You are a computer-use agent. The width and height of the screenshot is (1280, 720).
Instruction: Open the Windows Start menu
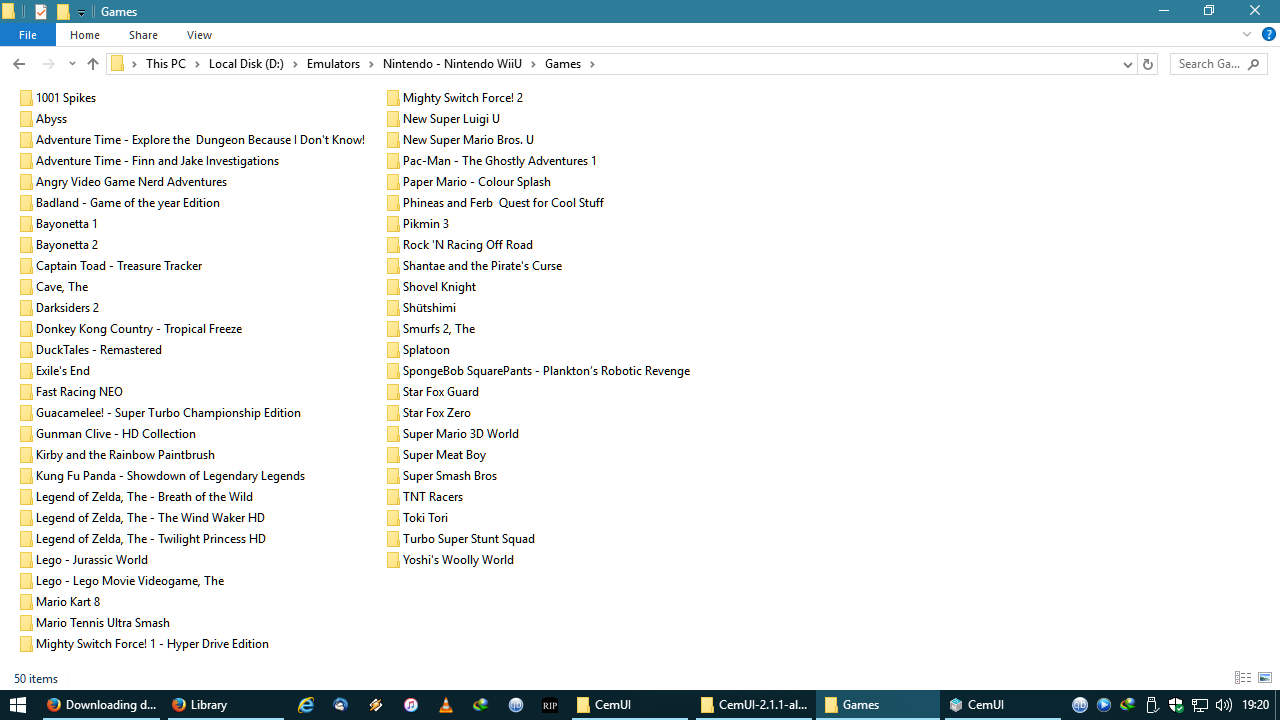coord(18,705)
